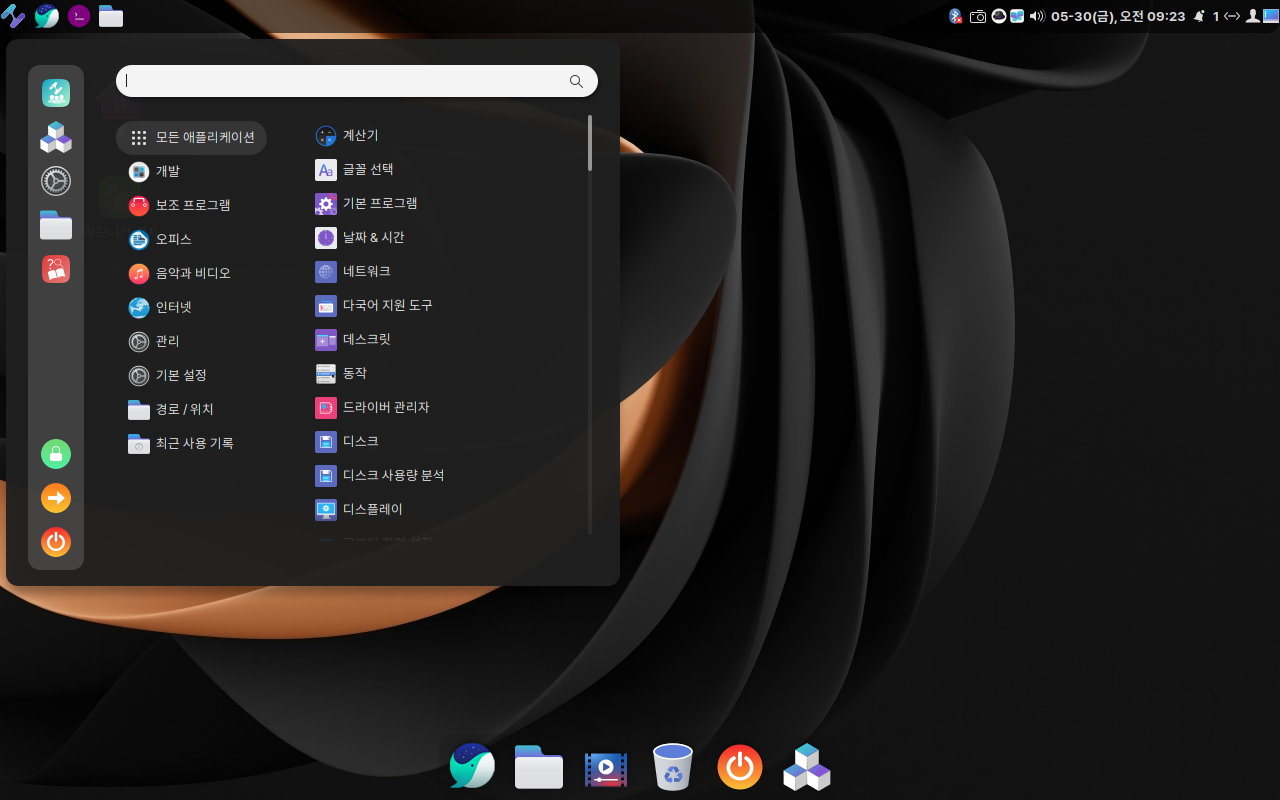Open the clock calendar 05-30(금)
The height and width of the screenshot is (800, 1280).
pyautogui.click(x=1118, y=16)
